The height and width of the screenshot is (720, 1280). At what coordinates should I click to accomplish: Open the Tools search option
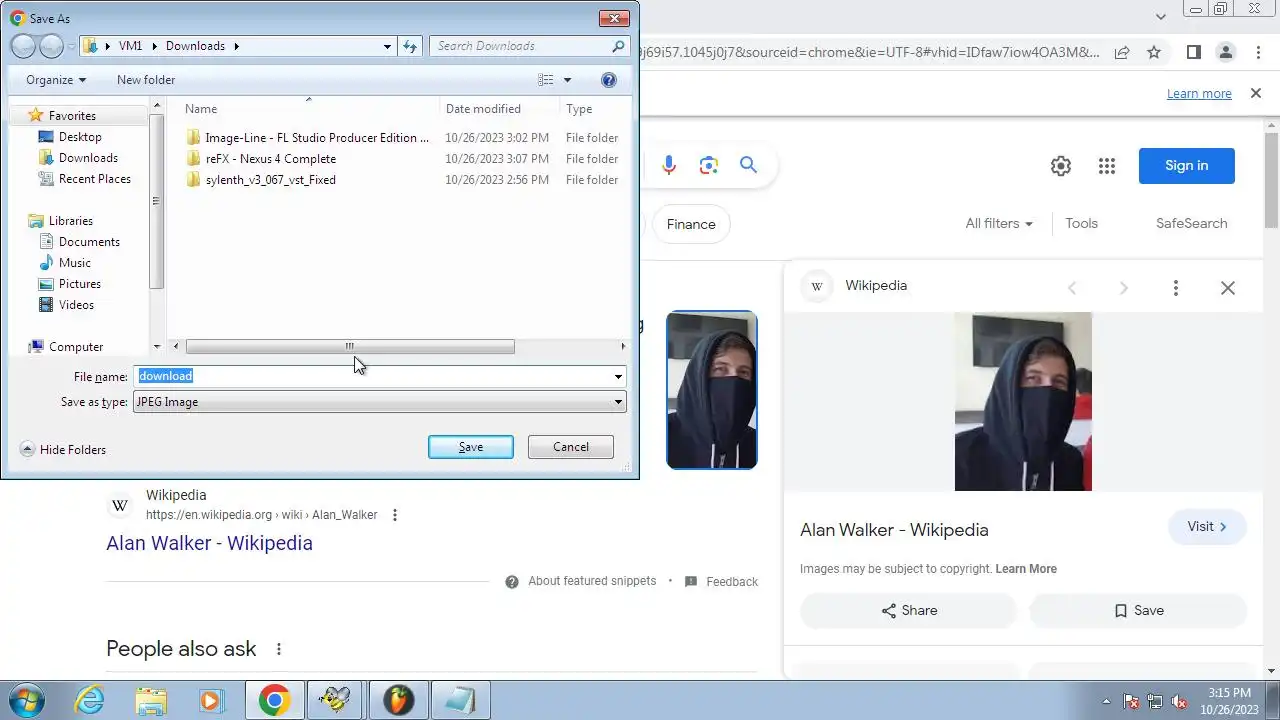pos(1081,224)
